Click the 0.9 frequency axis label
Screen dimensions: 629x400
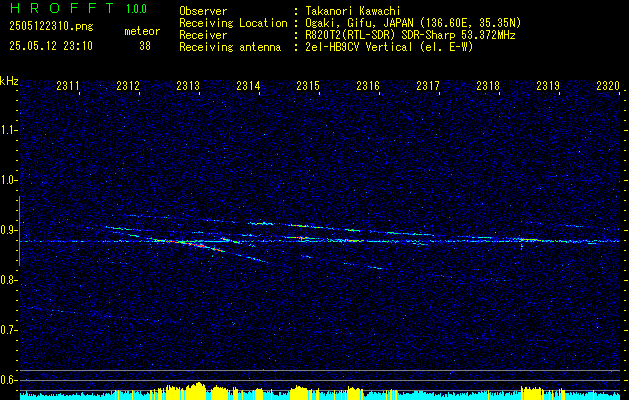point(9,230)
